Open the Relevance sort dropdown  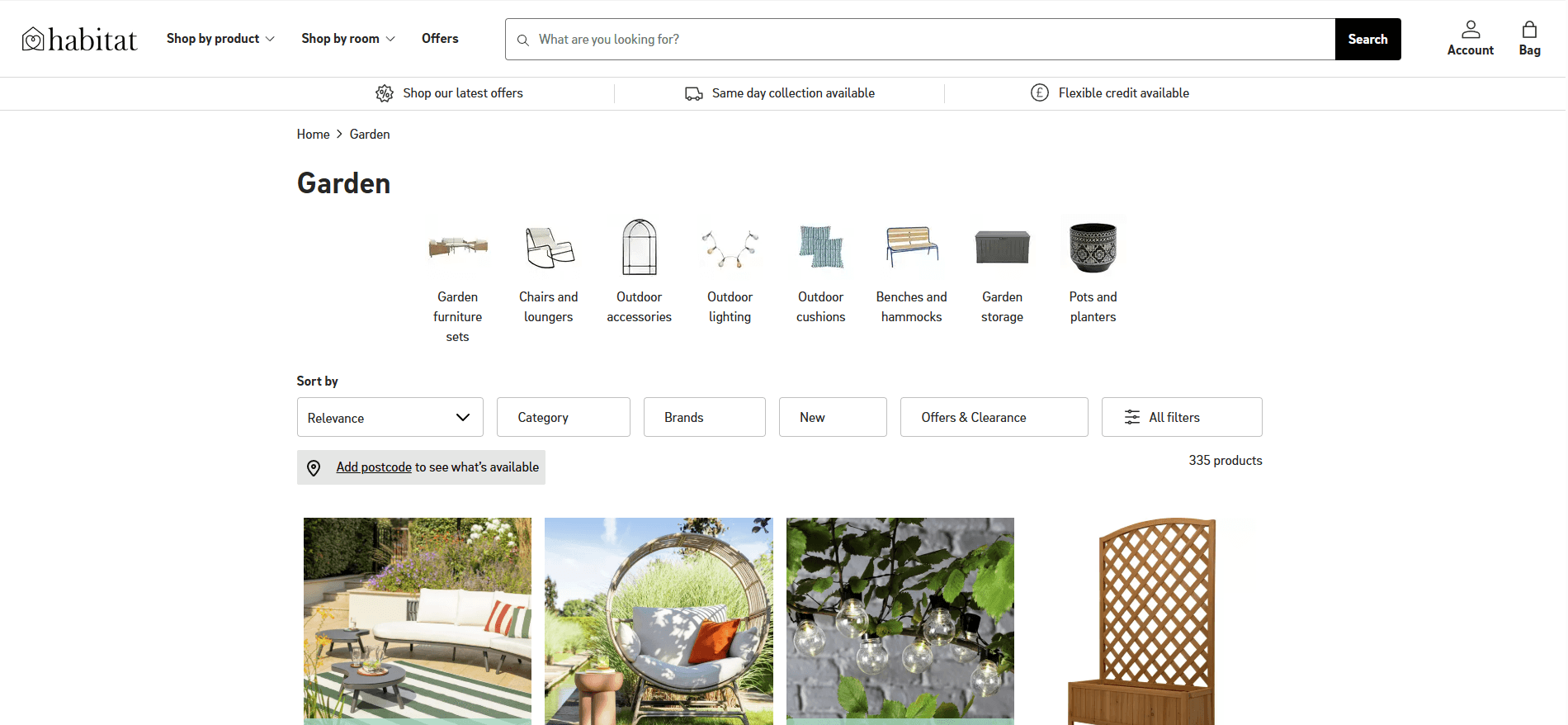390,417
